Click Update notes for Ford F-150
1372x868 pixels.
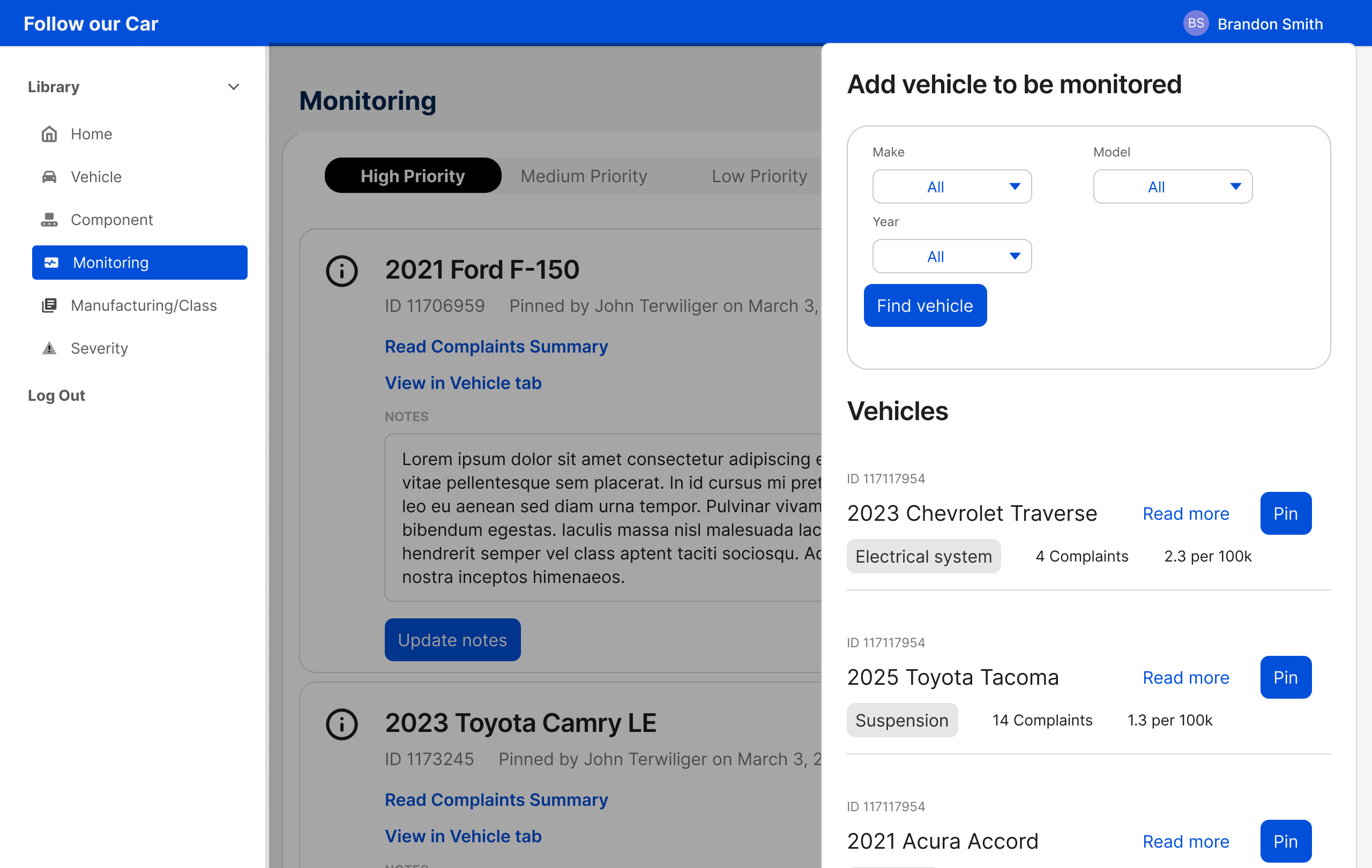[452, 640]
